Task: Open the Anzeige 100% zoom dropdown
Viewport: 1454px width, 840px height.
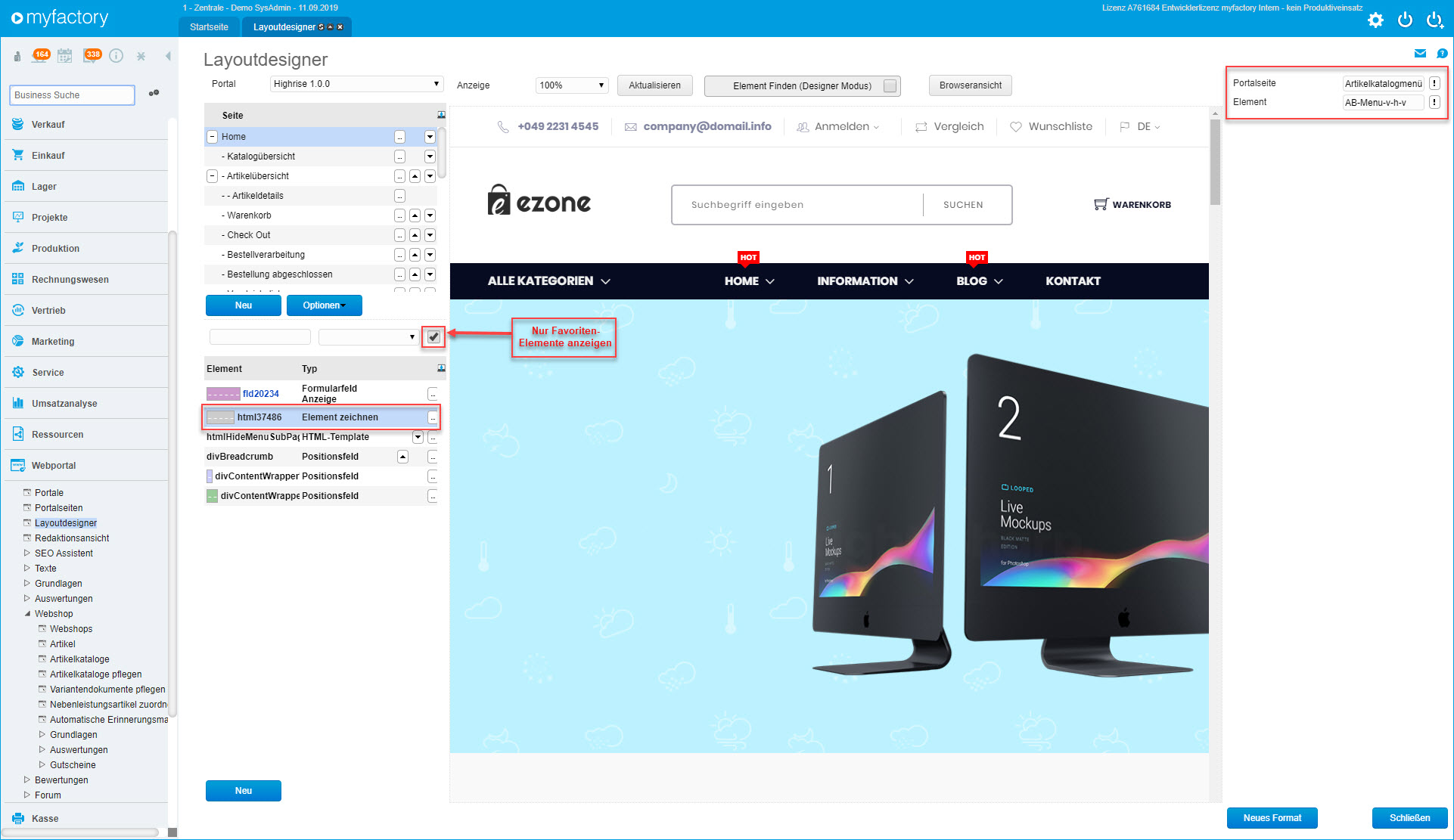Action: [572, 85]
